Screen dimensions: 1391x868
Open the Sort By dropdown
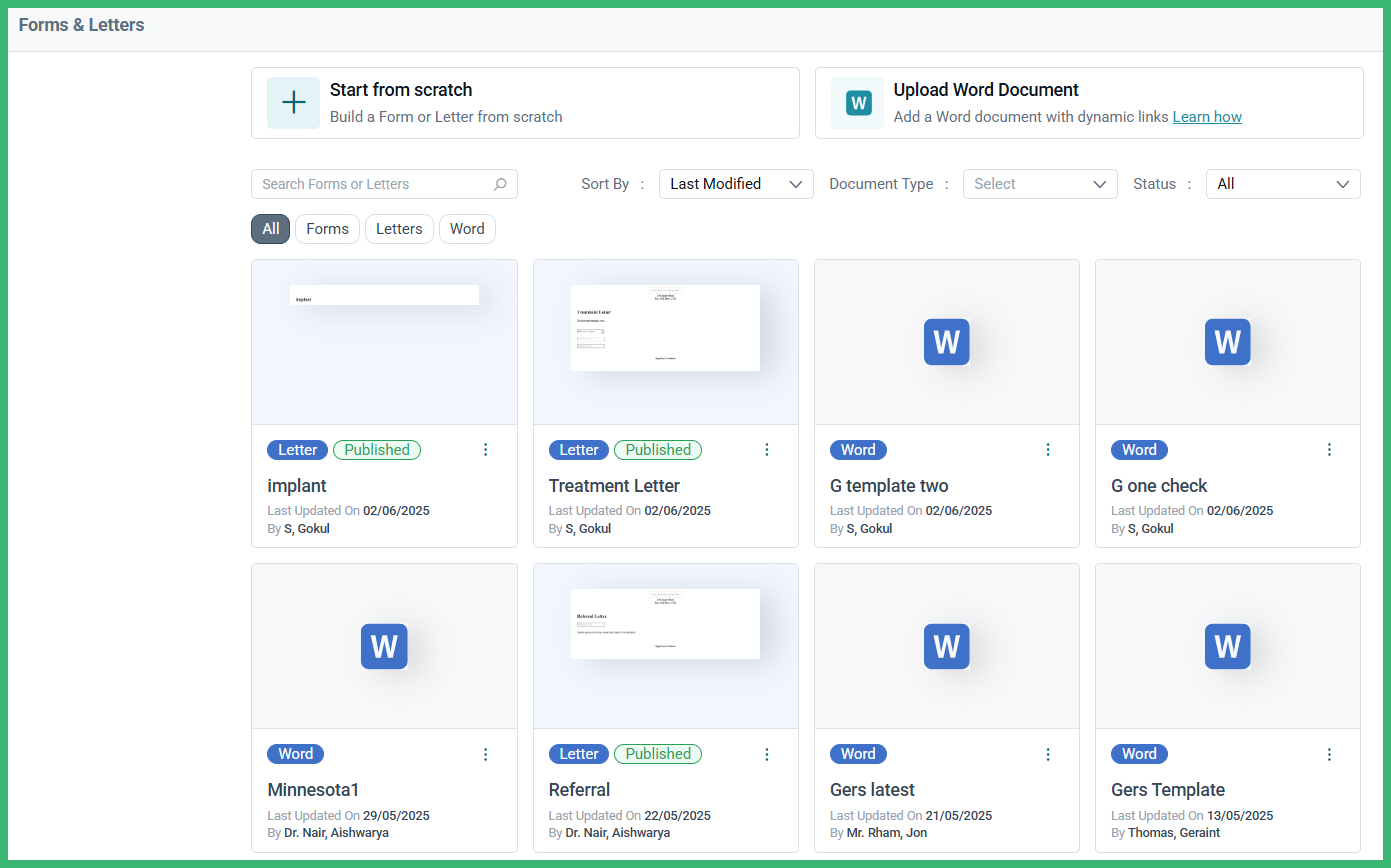736,184
